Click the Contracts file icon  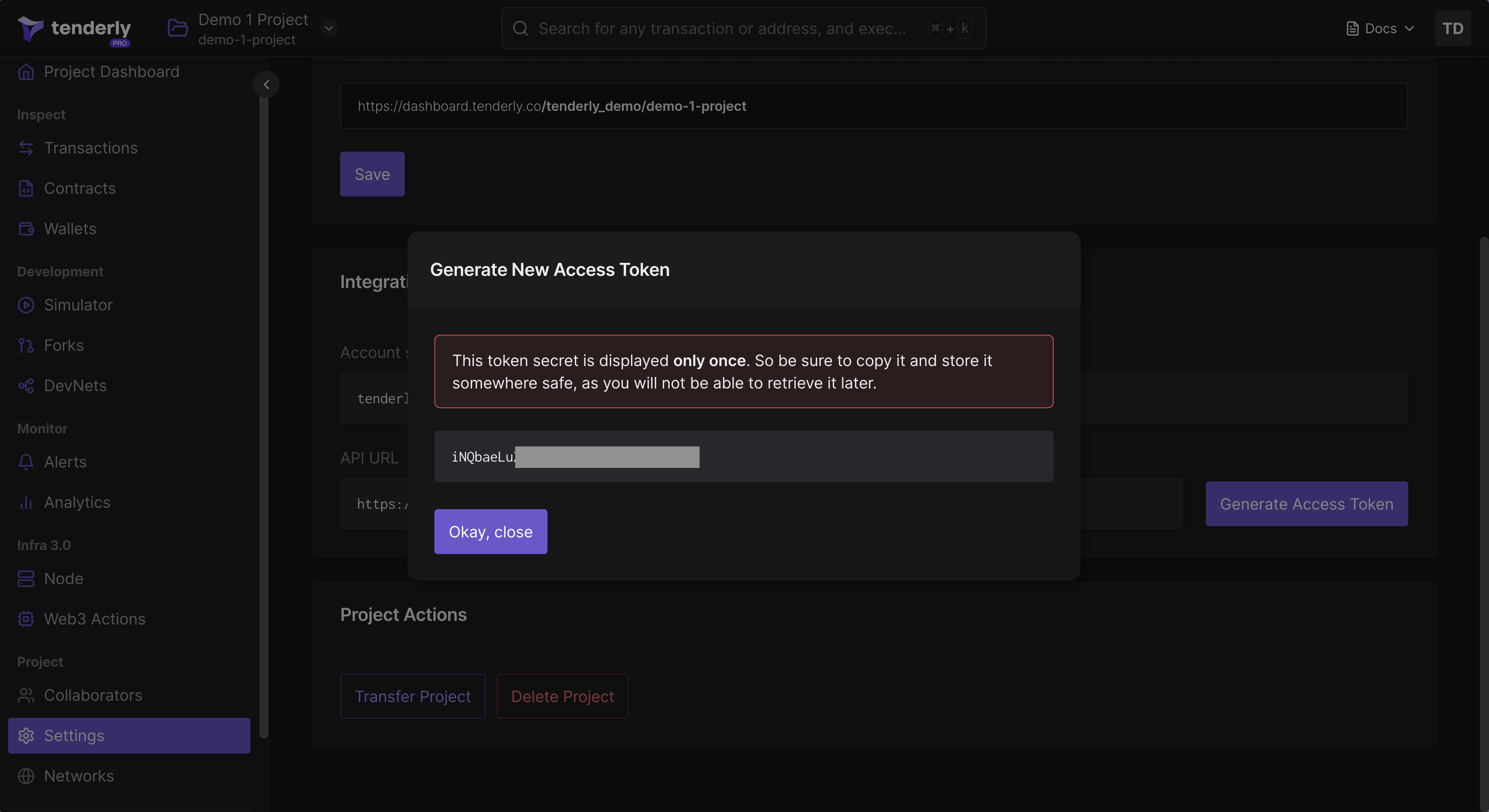[26, 188]
